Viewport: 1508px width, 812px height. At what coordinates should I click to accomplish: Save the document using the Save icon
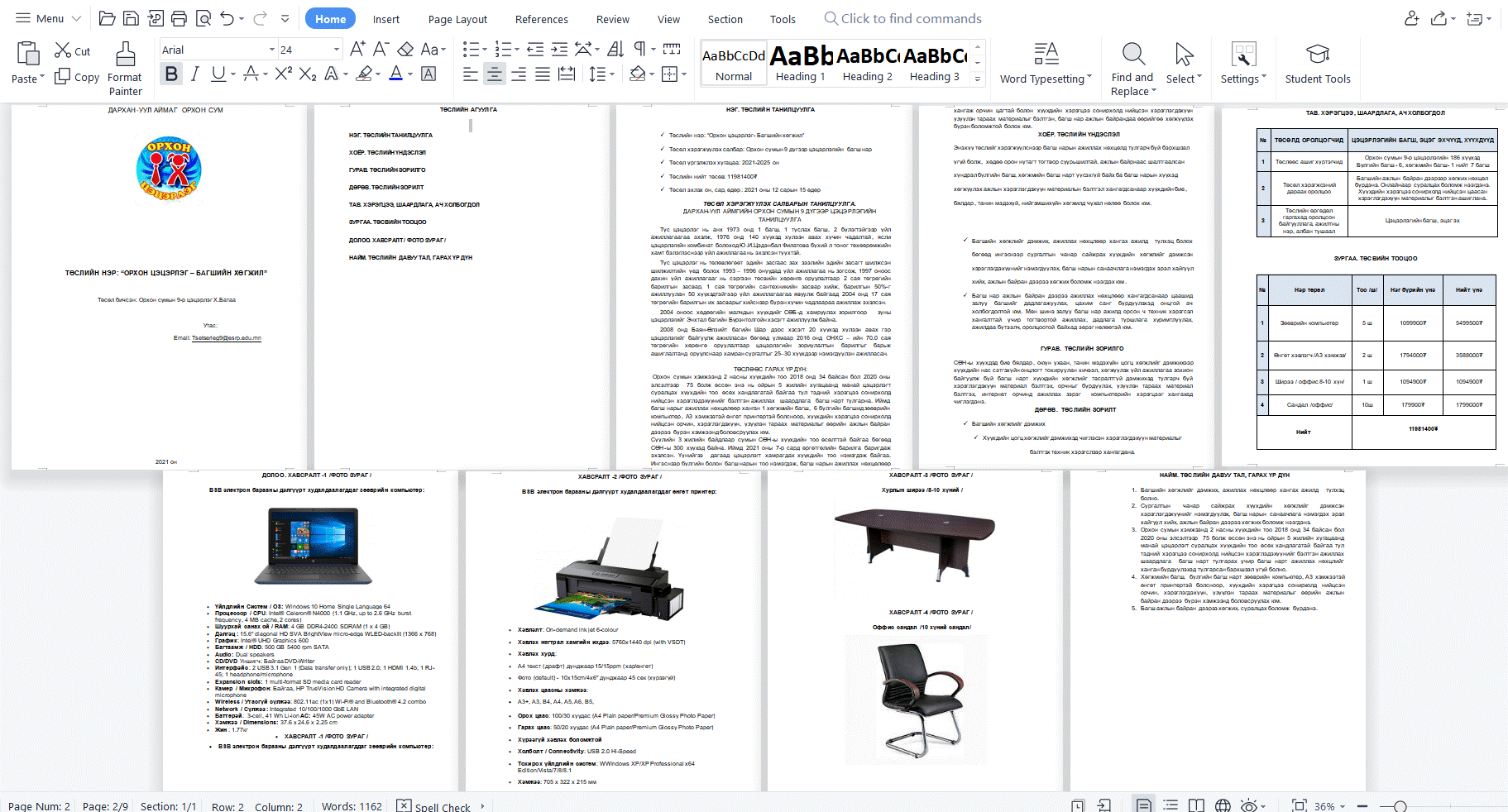tap(131, 18)
